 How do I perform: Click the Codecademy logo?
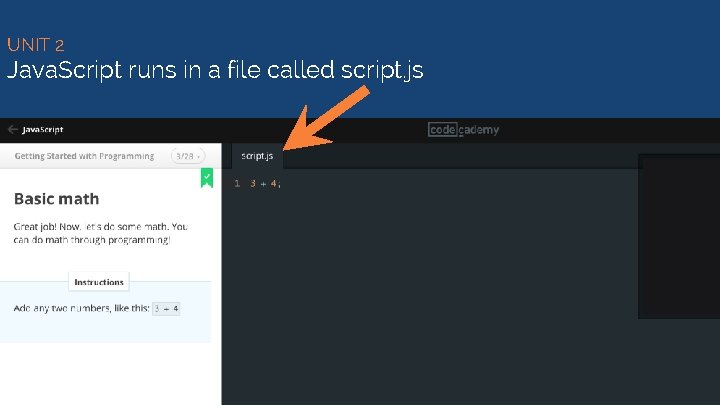point(463,129)
